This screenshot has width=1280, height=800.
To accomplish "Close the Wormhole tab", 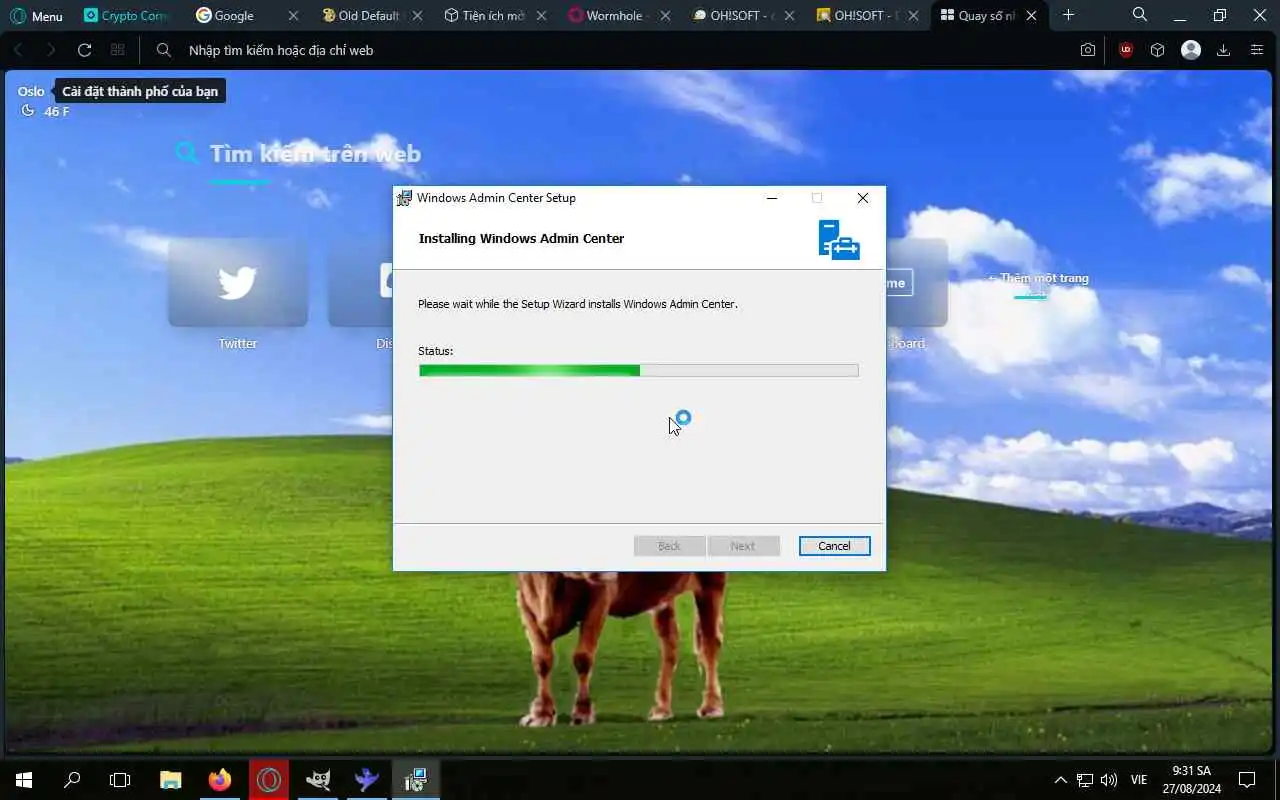I will (x=666, y=16).
